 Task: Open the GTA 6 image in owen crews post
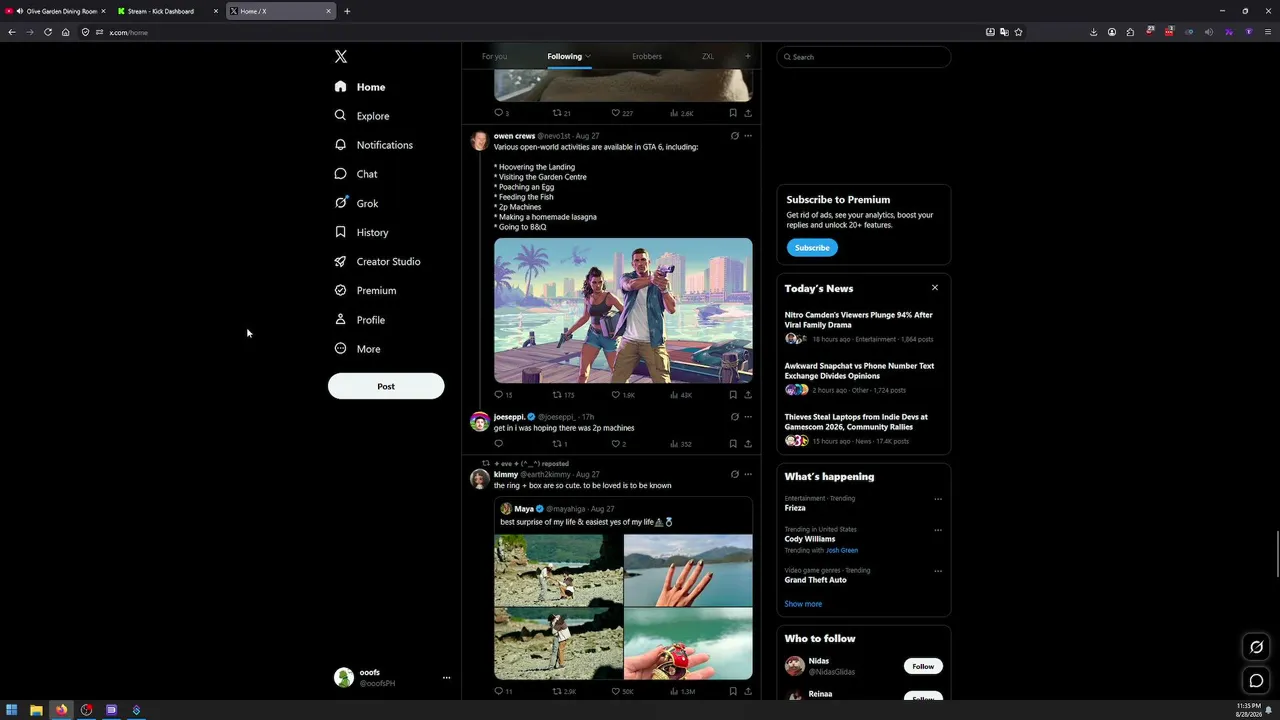point(623,310)
